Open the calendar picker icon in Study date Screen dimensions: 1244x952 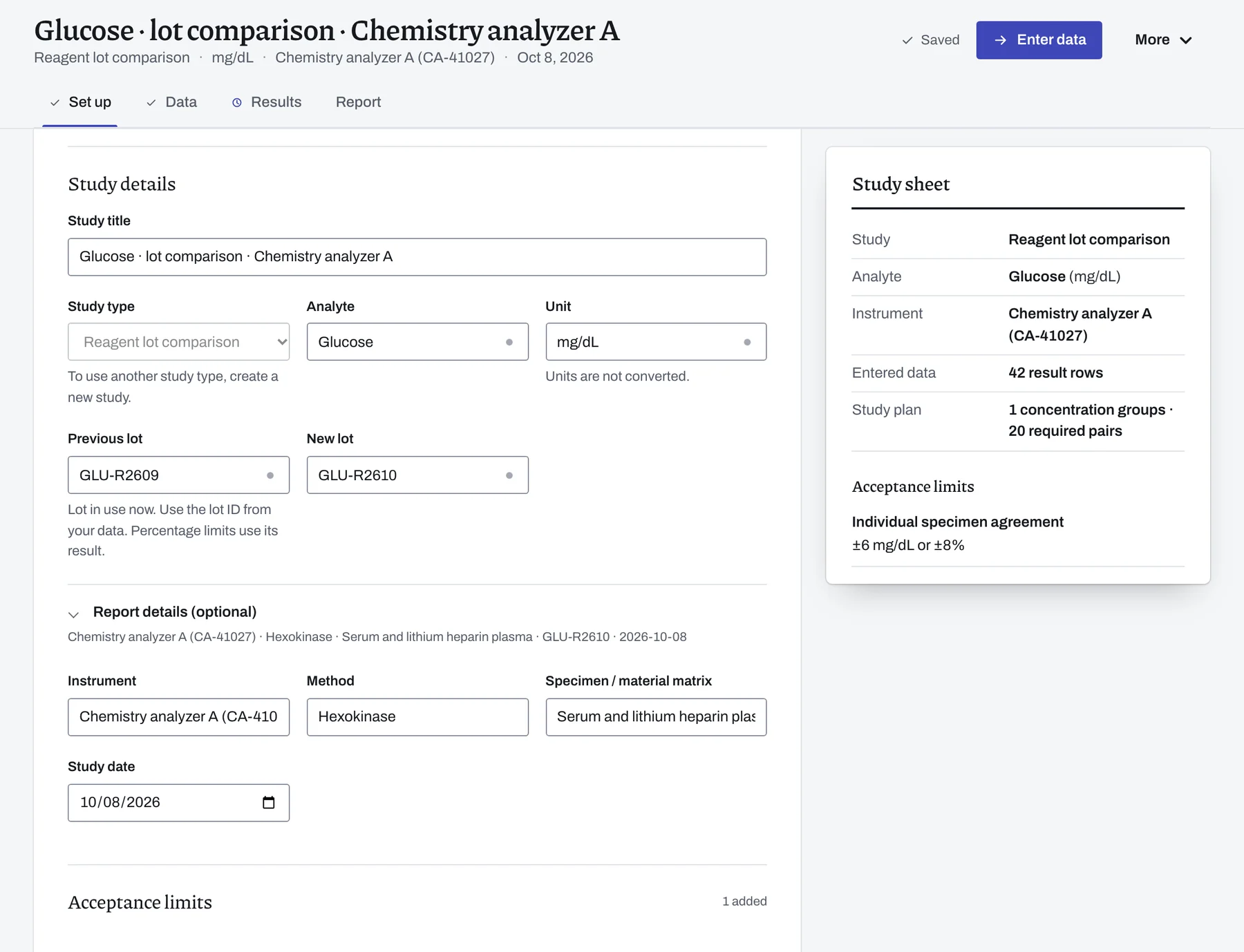click(x=269, y=802)
